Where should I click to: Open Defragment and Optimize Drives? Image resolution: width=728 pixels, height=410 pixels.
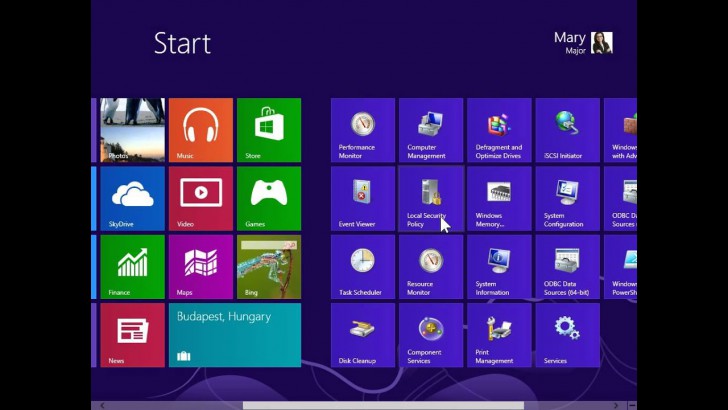pyautogui.click(x=499, y=130)
